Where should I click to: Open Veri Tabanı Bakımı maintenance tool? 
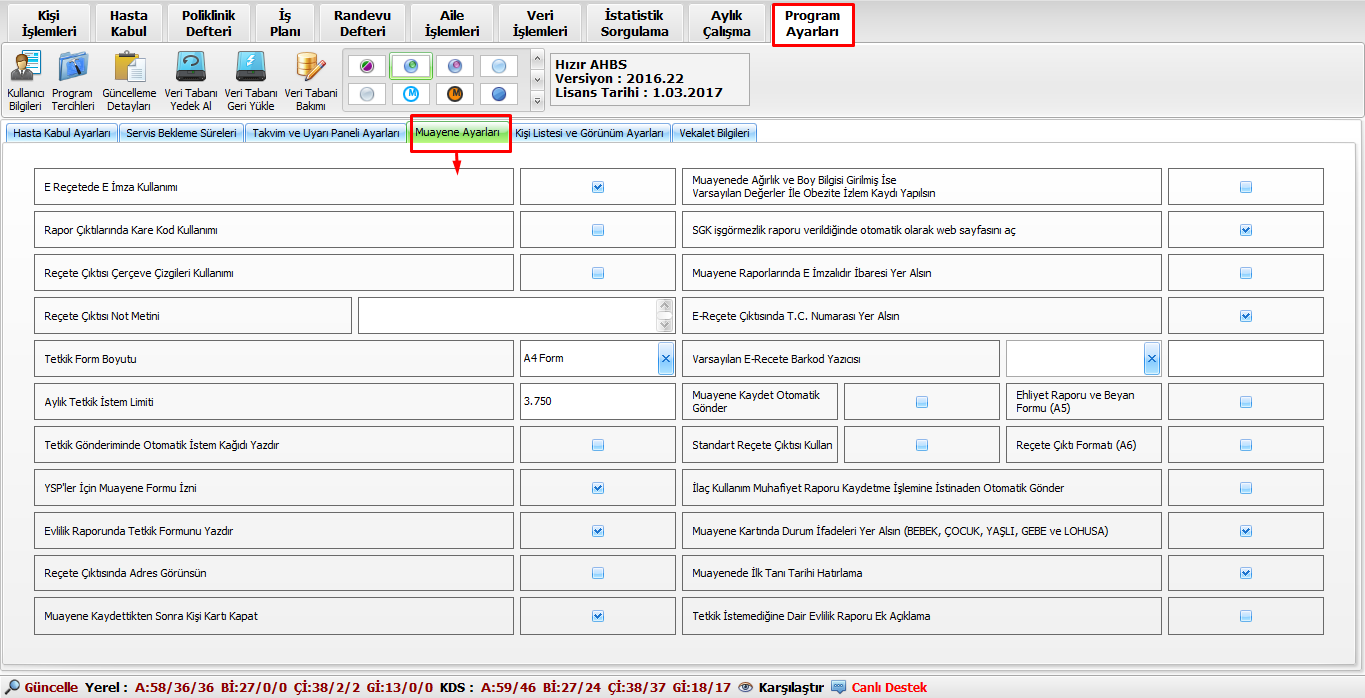click(310, 68)
